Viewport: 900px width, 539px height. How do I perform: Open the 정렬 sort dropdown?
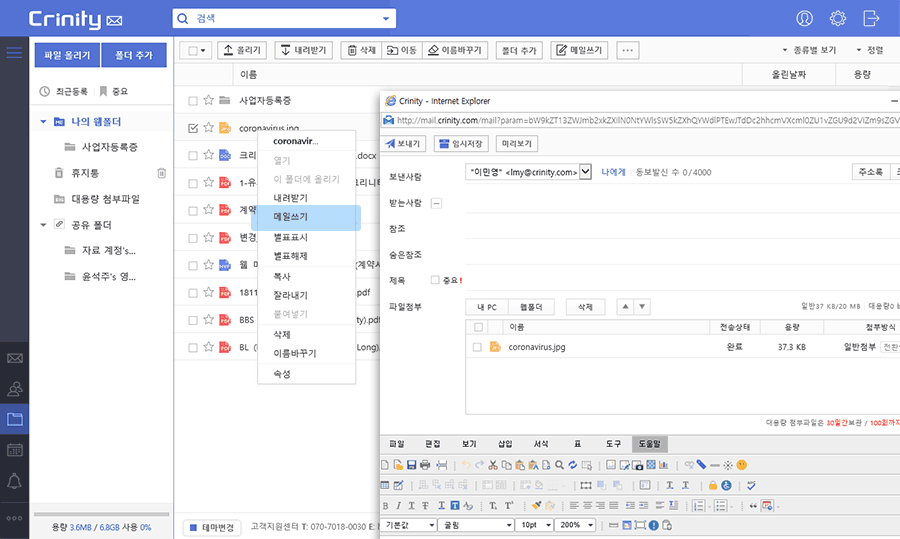pyautogui.click(x=870, y=51)
